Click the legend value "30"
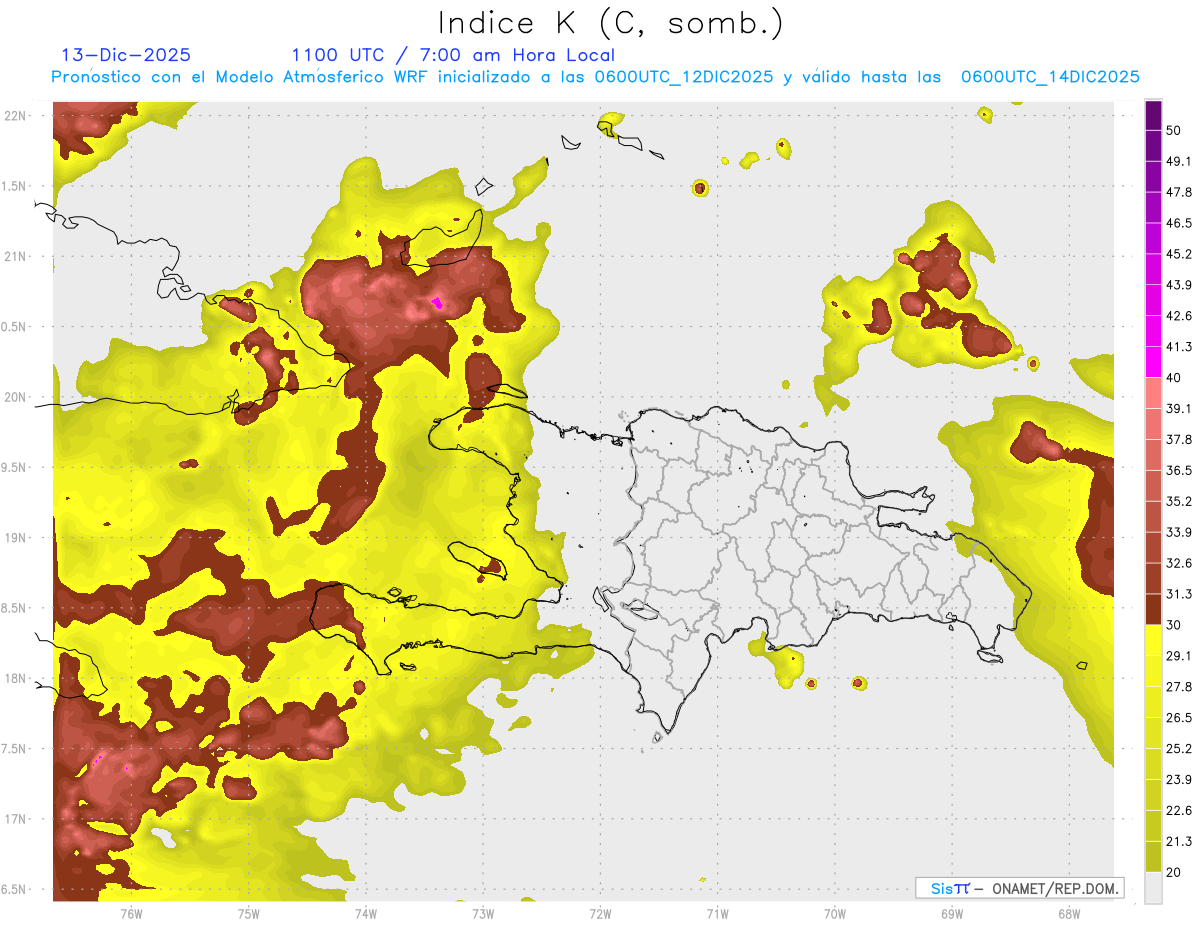 click(1176, 625)
